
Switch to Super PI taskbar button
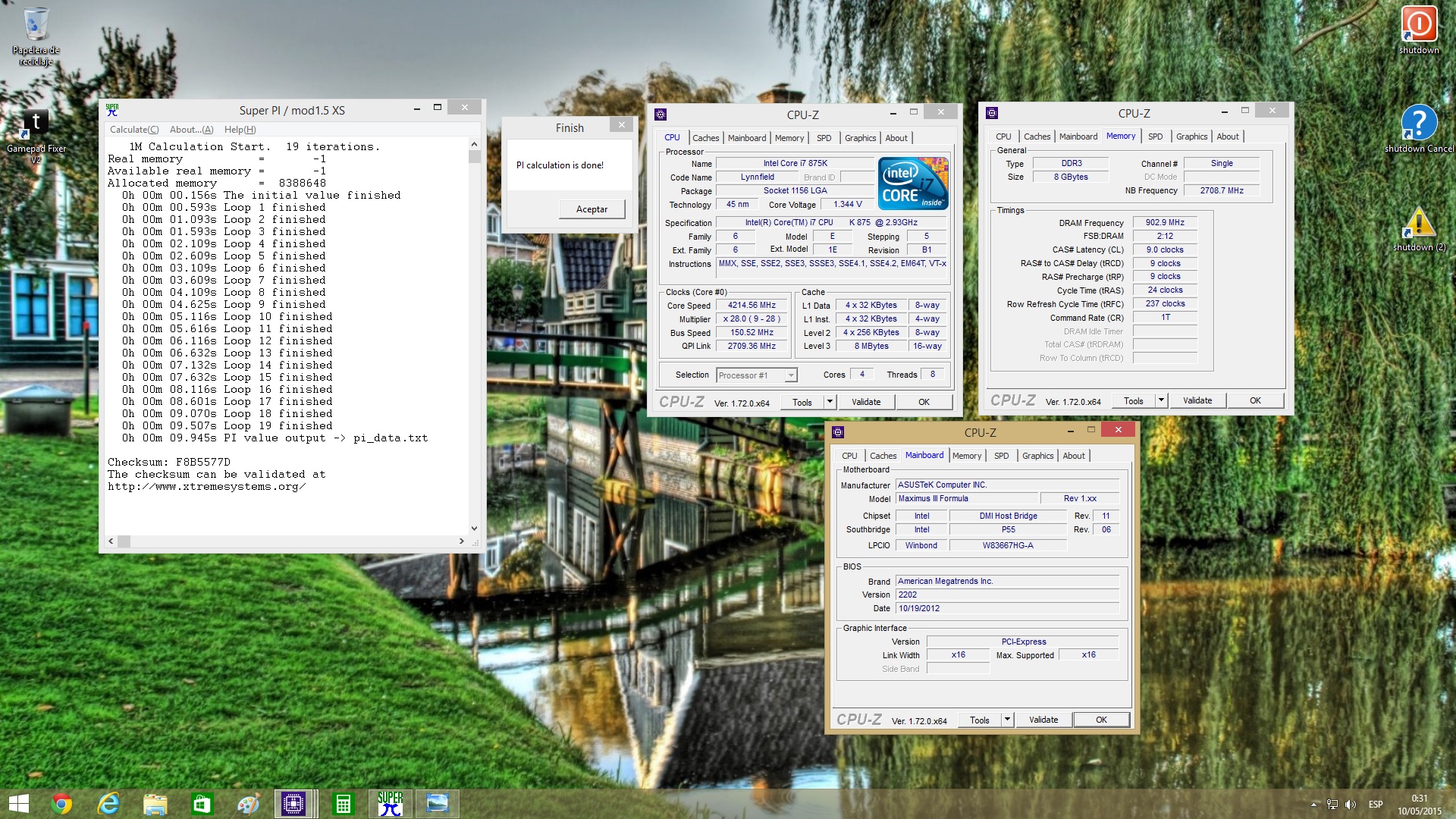390,804
